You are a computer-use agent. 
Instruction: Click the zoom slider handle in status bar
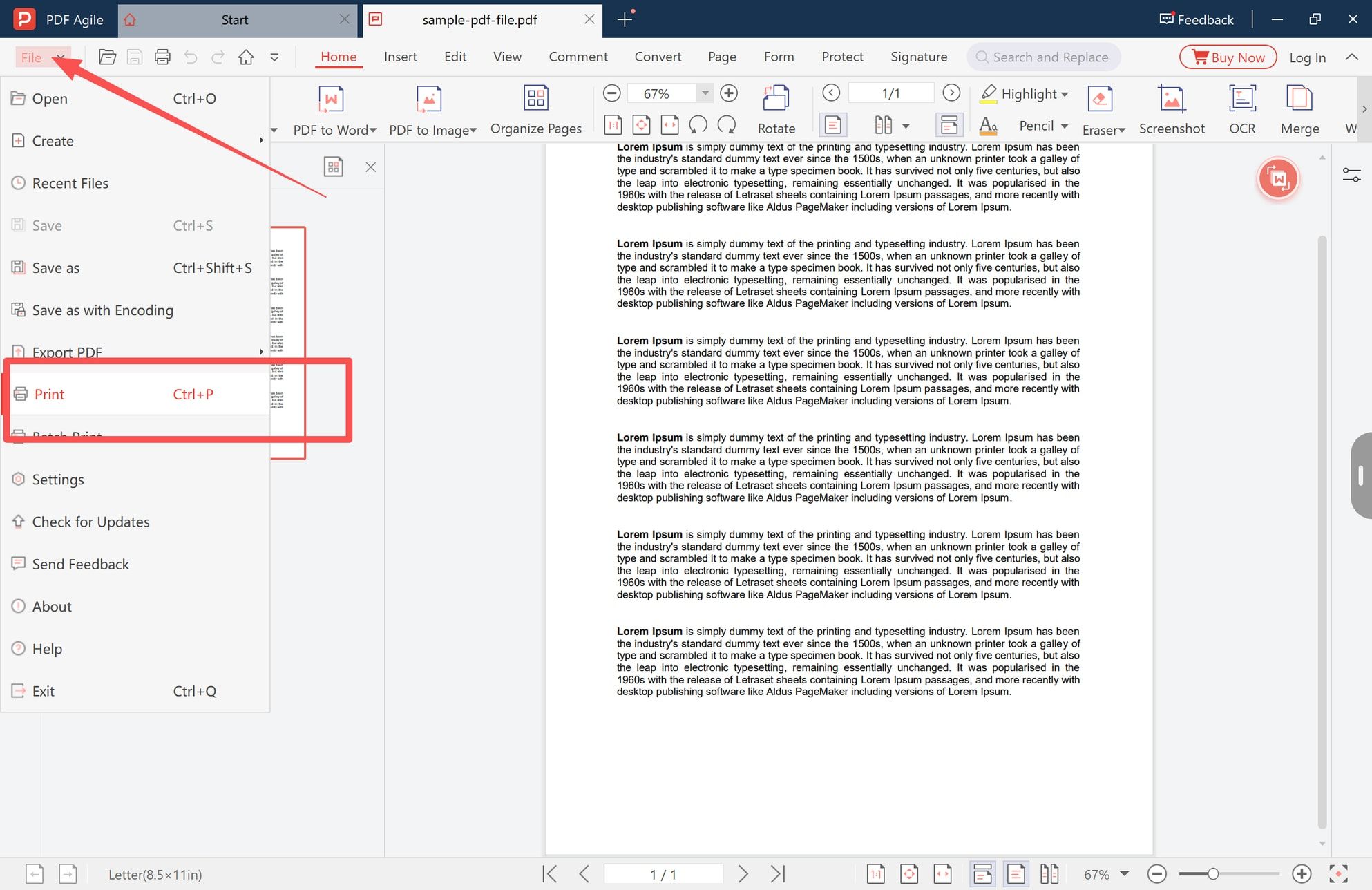(1212, 874)
